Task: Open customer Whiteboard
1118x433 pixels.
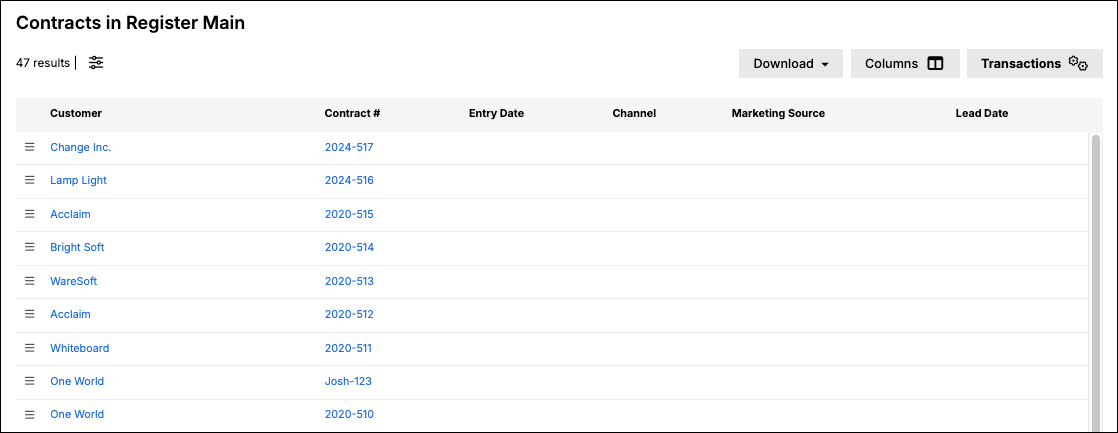Action: [79, 348]
